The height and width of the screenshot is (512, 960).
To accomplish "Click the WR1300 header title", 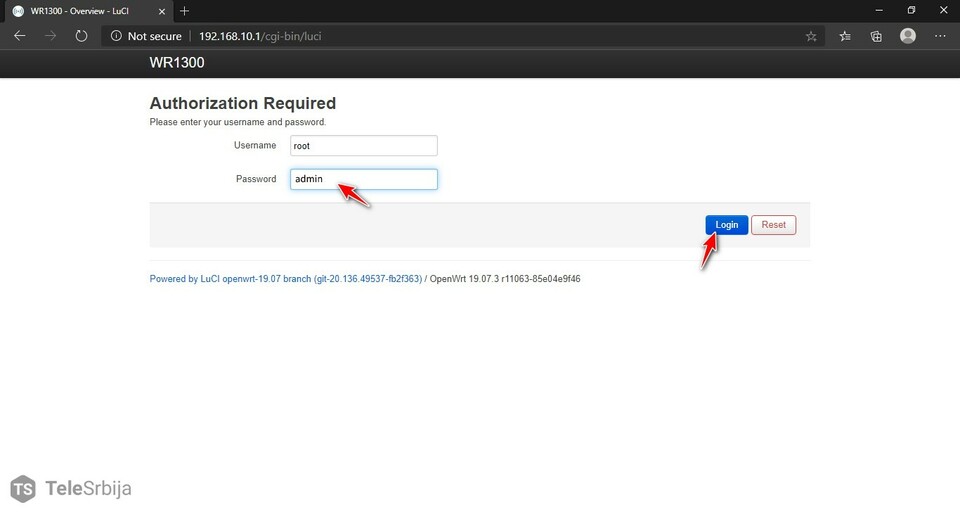I will [x=177, y=62].
